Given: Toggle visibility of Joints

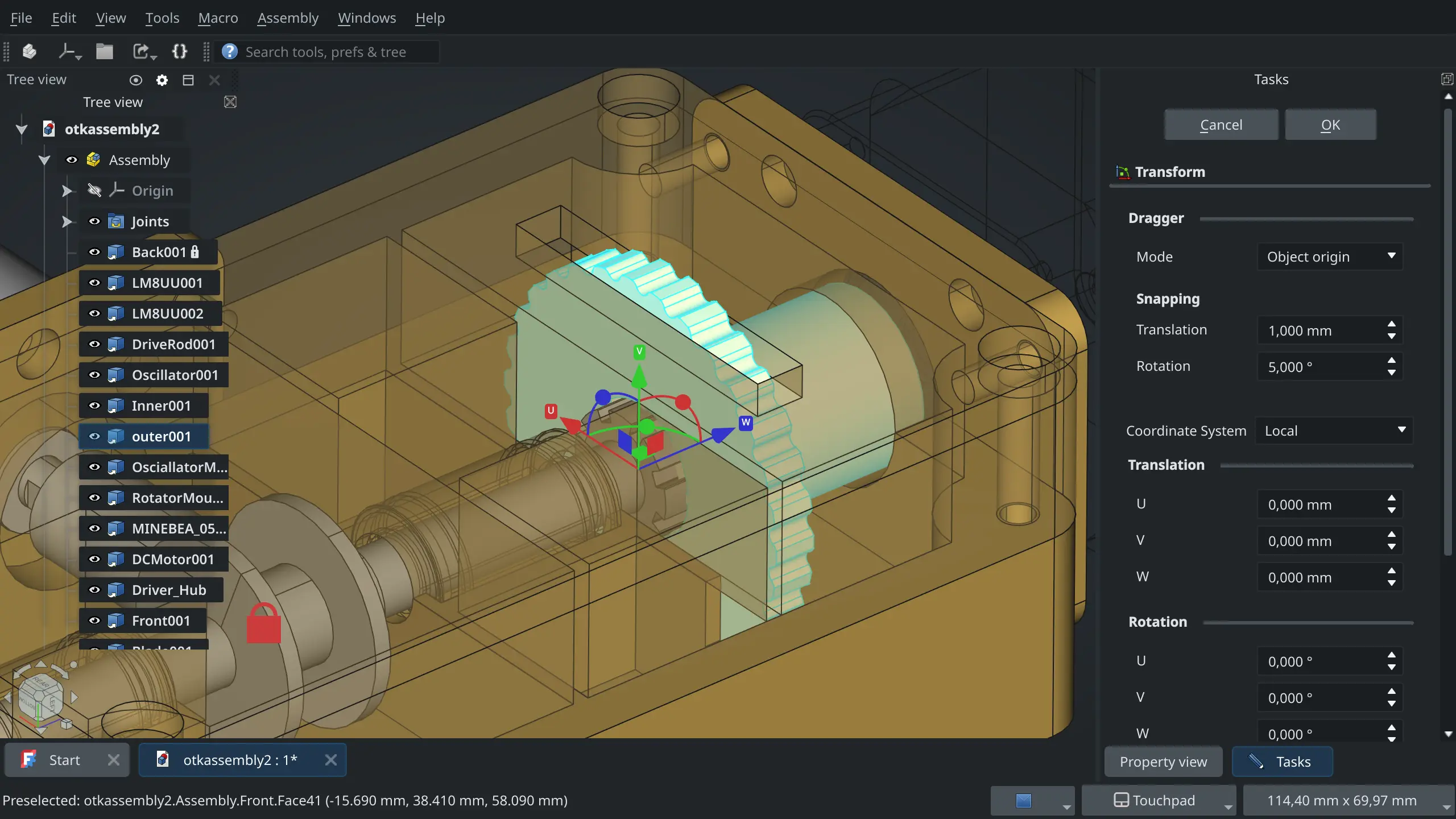Looking at the screenshot, I should pyautogui.click(x=94, y=221).
